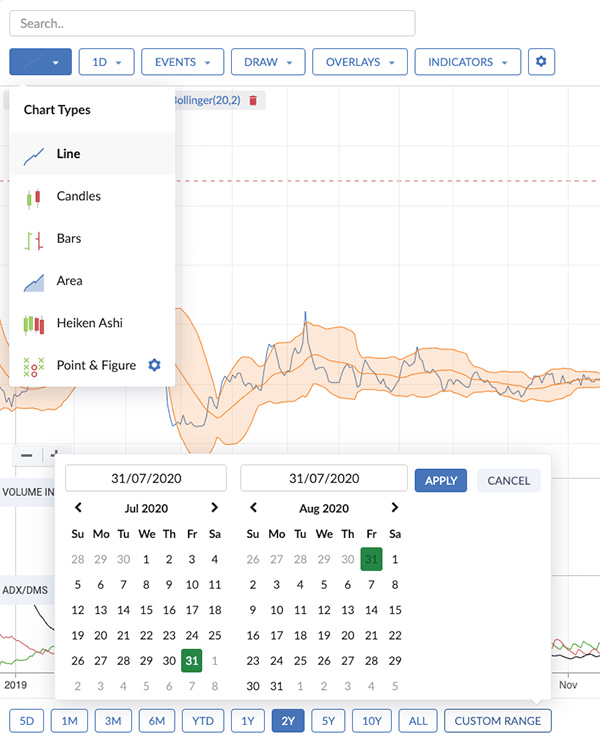The height and width of the screenshot is (741, 600).
Task: Select July 1 in left calendar
Action: pos(146,560)
